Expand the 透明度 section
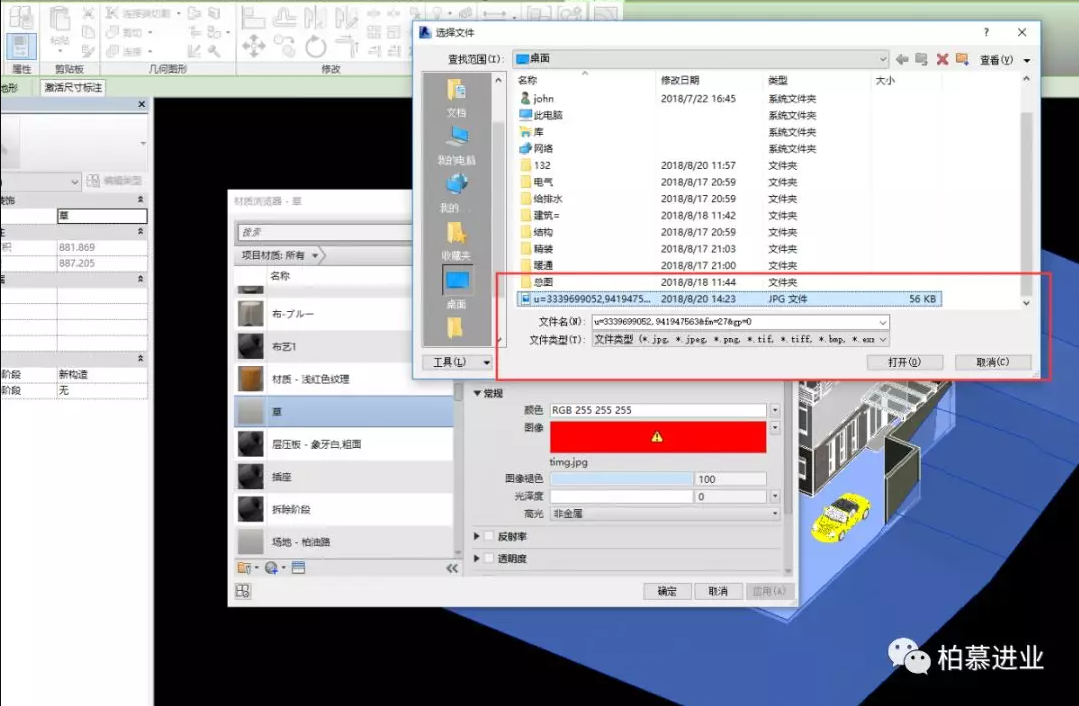Image resolution: width=1079 pixels, height=706 pixels. [476, 558]
